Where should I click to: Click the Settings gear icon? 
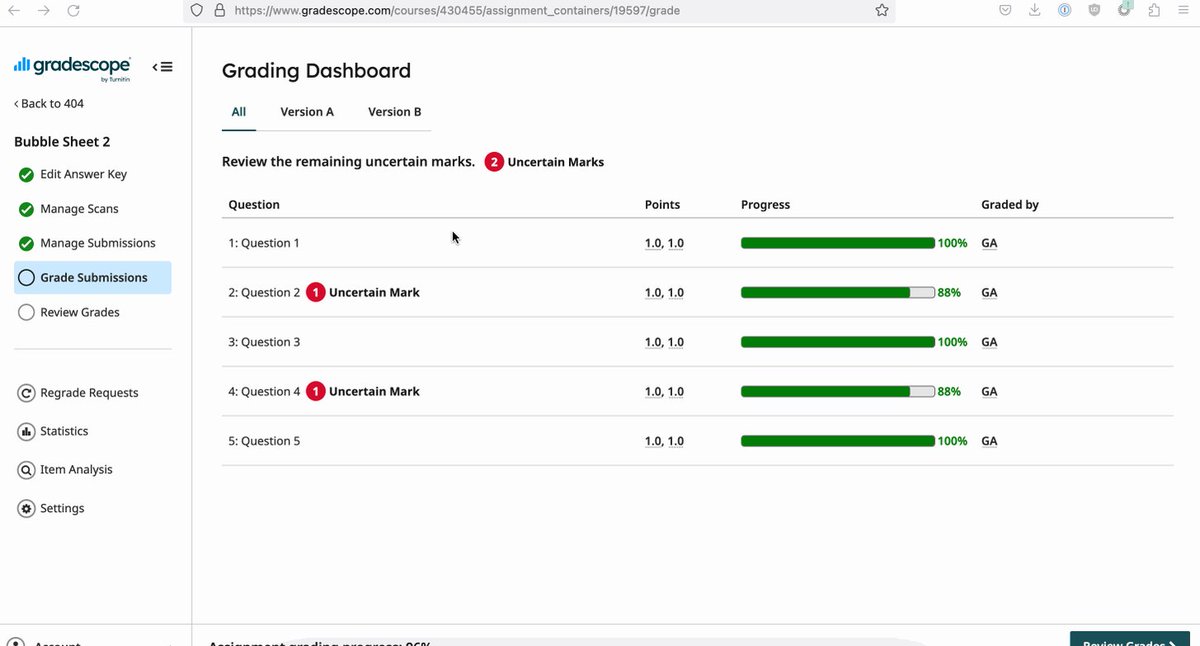(27, 509)
